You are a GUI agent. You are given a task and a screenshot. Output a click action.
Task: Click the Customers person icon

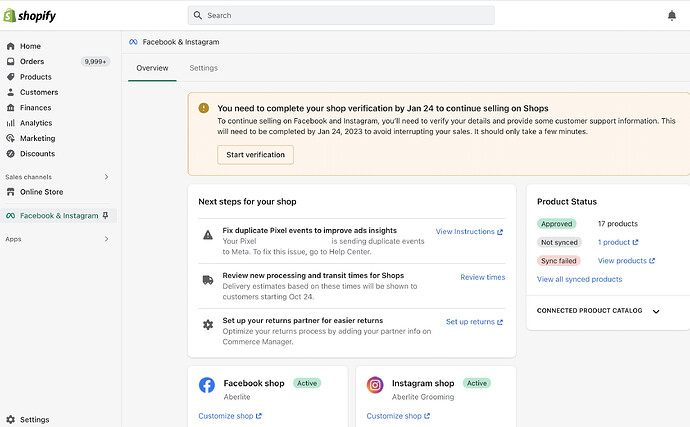click(x=11, y=92)
